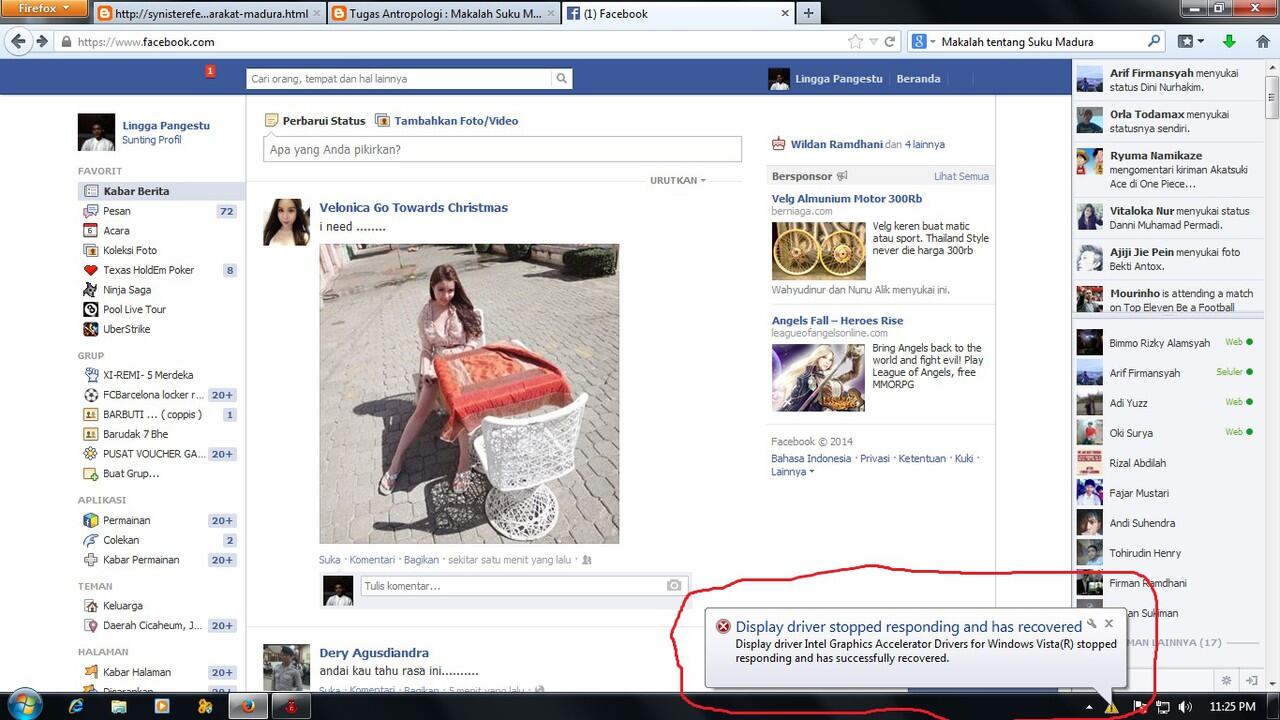Click Facebook search magnifier button
The width and height of the screenshot is (1280, 720).
tap(562, 79)
